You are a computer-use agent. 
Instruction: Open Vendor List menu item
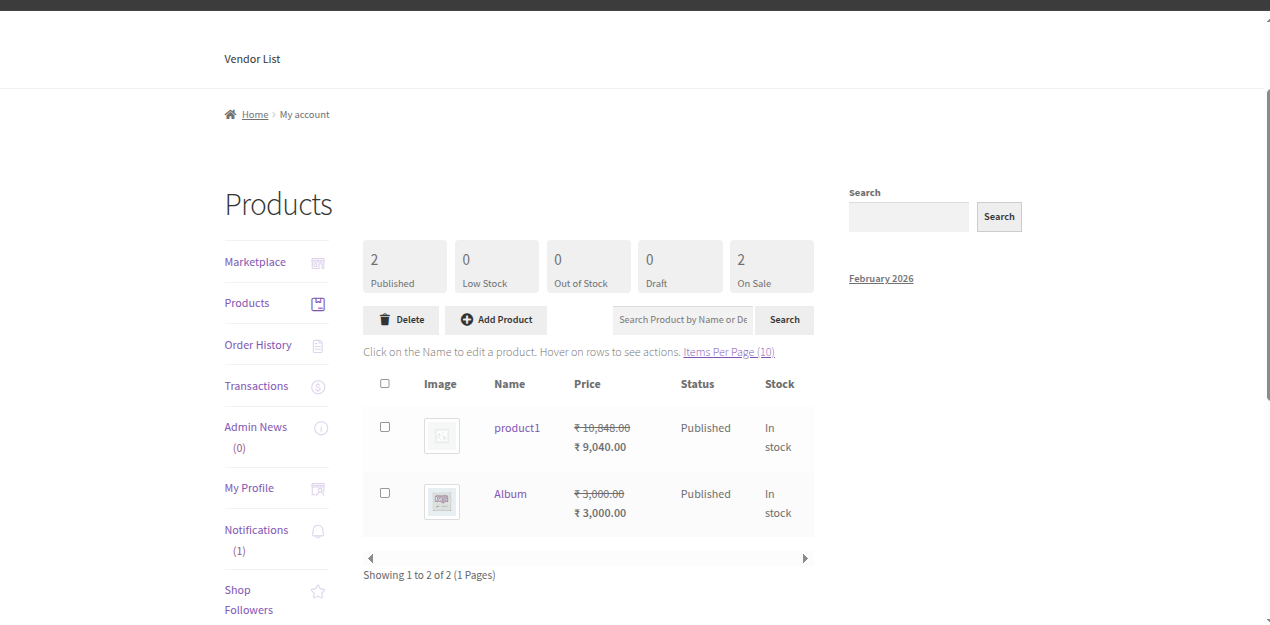point(252,59)
